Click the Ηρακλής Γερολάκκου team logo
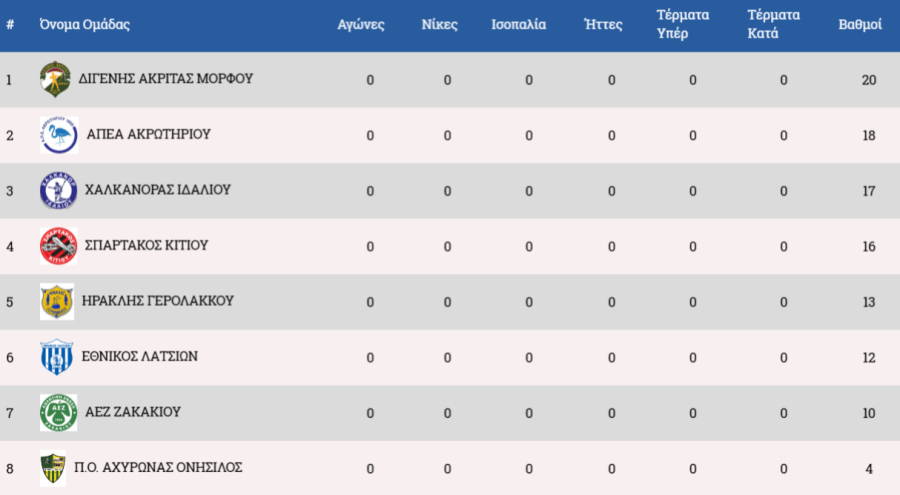 (56, 301)
